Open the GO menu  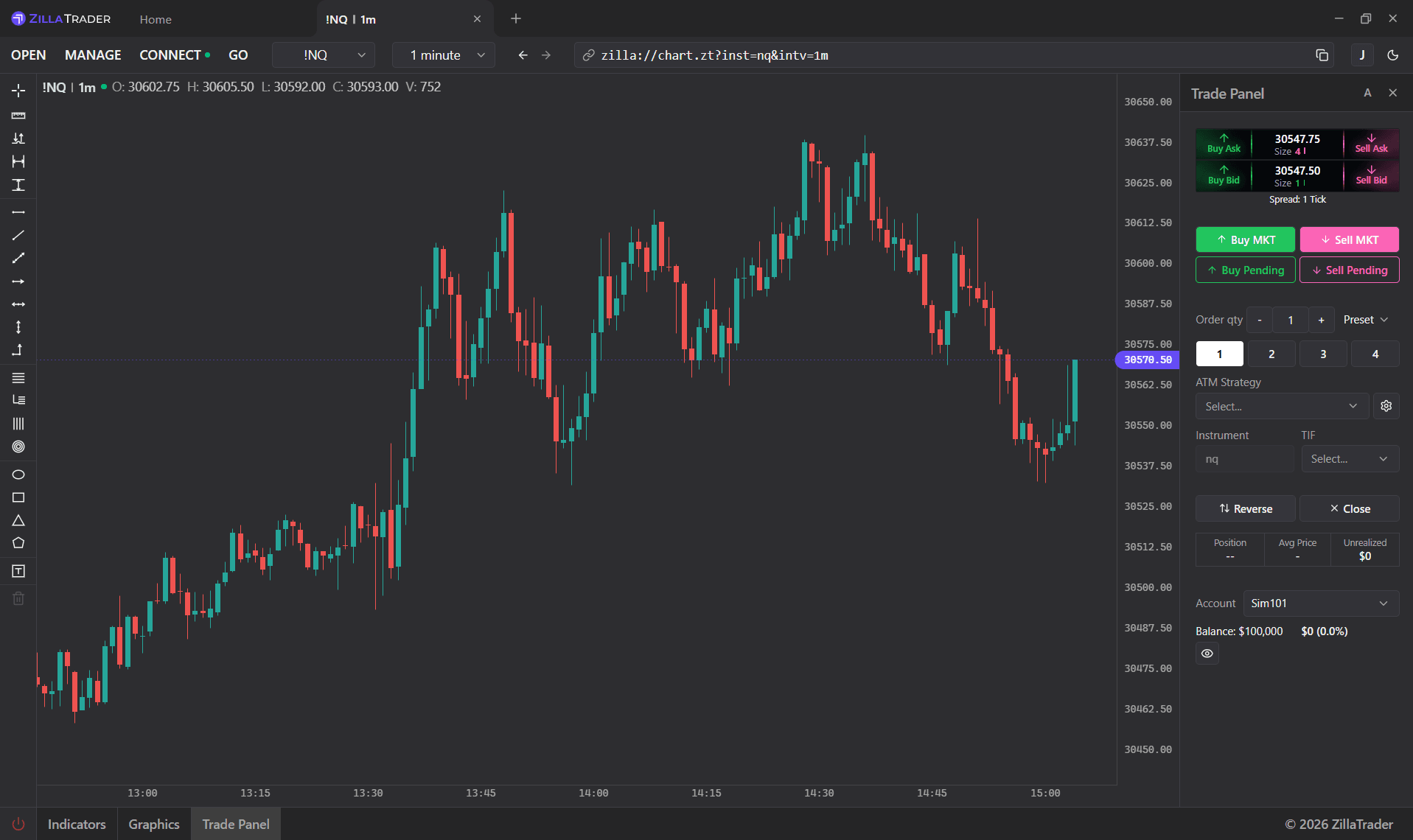238,55
